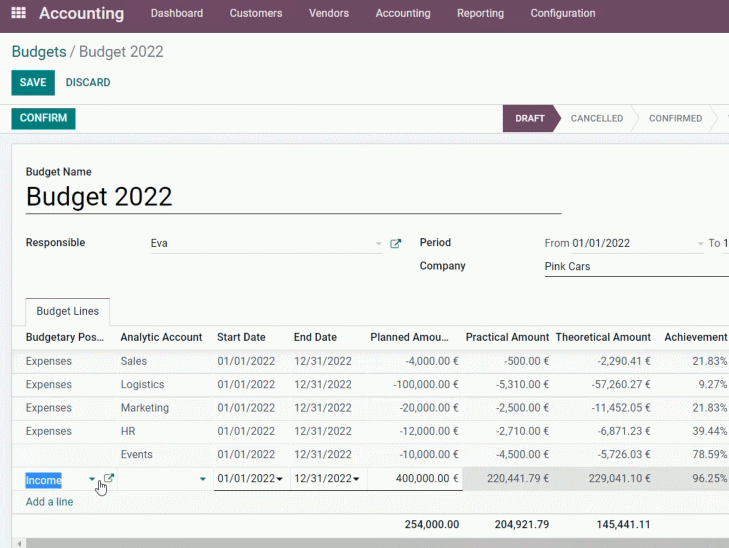Expand the Period From date dropdown
This screenshot has width=729, height=548.
click(x=700, y=244)
